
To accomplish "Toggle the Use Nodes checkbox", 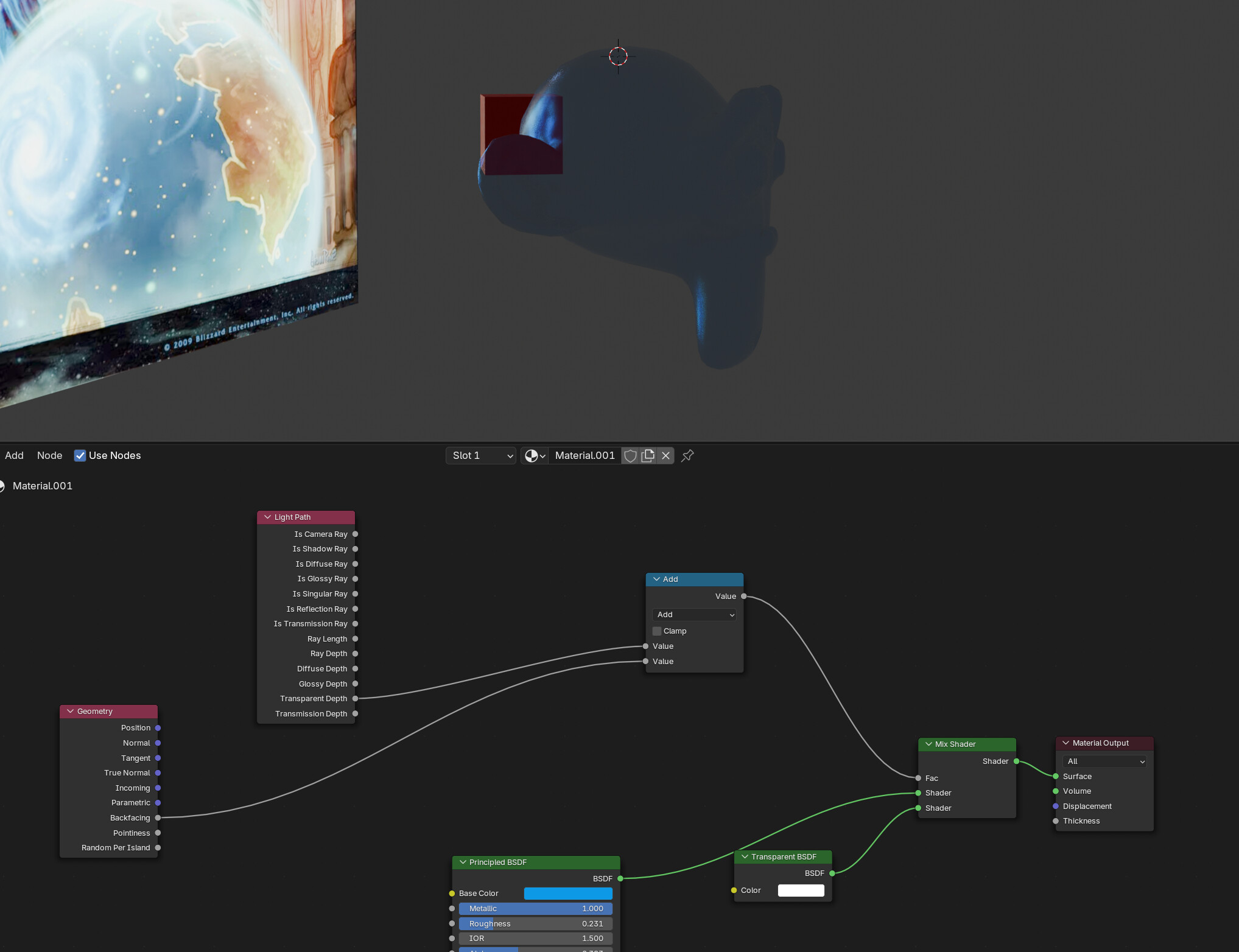I will click(80, 455).
